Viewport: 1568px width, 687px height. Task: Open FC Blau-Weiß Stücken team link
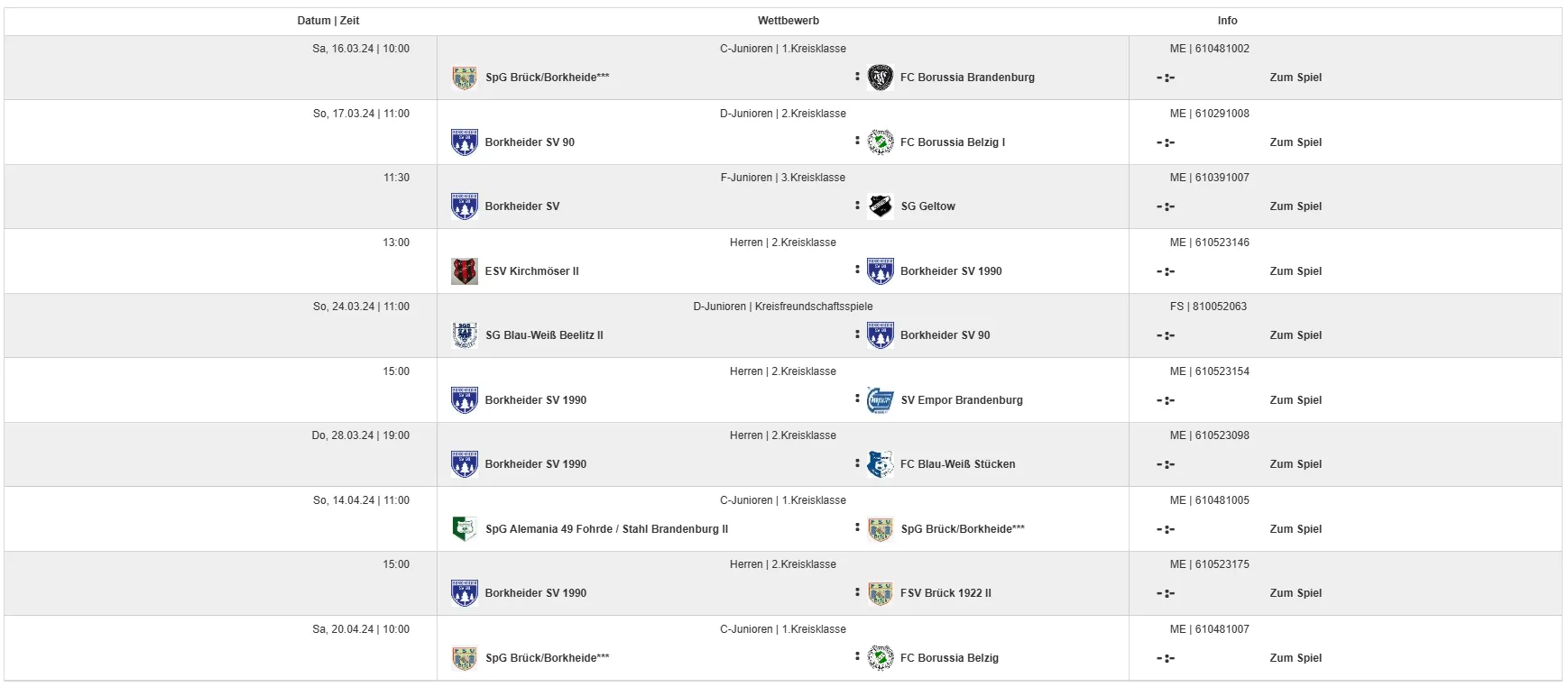point(958,464)
